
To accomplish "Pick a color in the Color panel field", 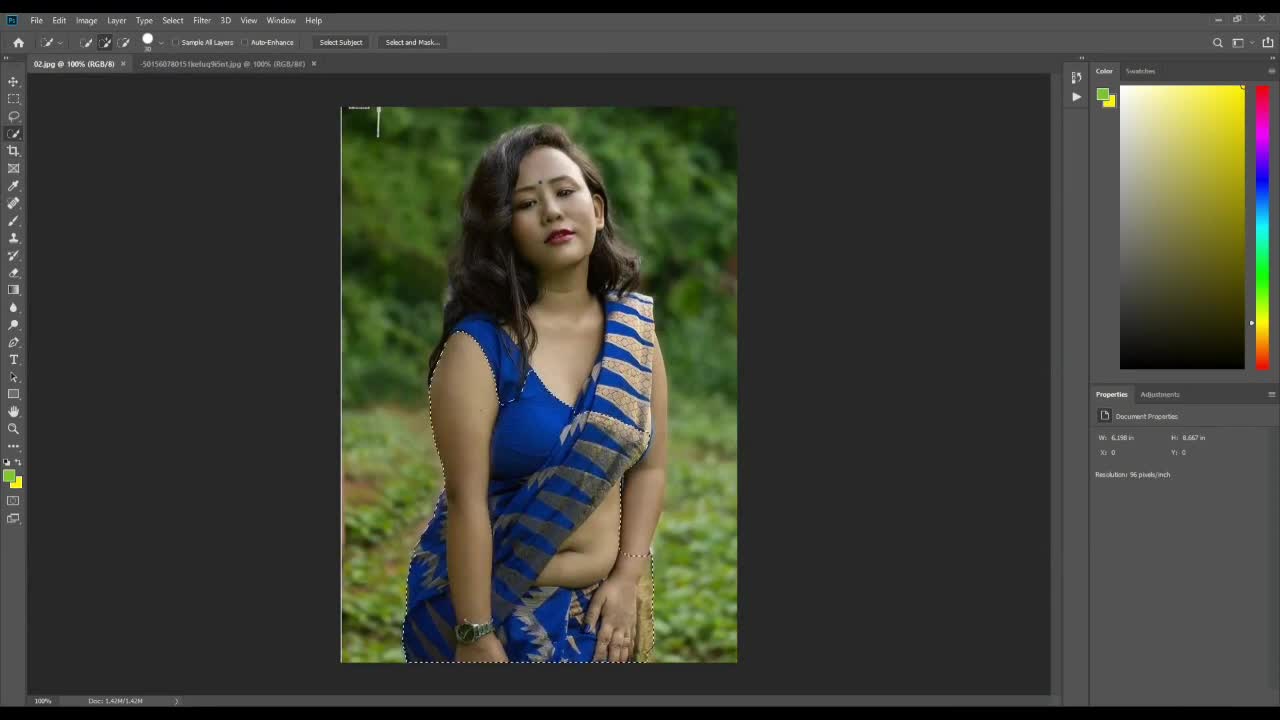I will click(1182, 227).
